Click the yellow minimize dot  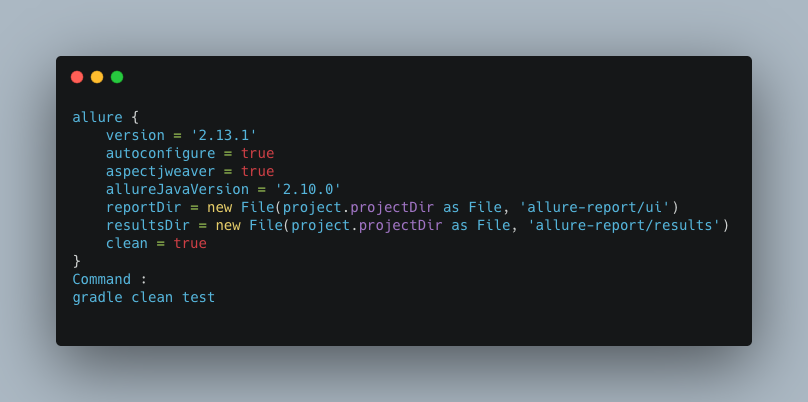[97, 77]
